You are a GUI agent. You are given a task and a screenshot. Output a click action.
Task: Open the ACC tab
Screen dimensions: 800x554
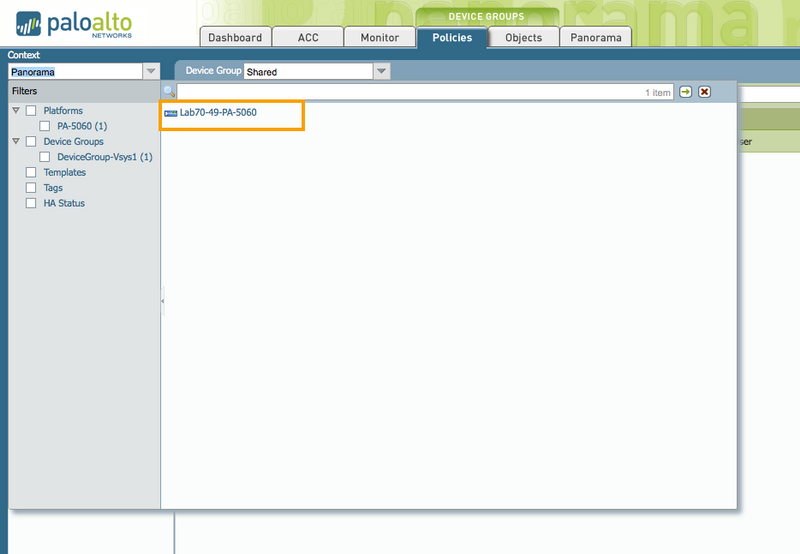point(308,37)
